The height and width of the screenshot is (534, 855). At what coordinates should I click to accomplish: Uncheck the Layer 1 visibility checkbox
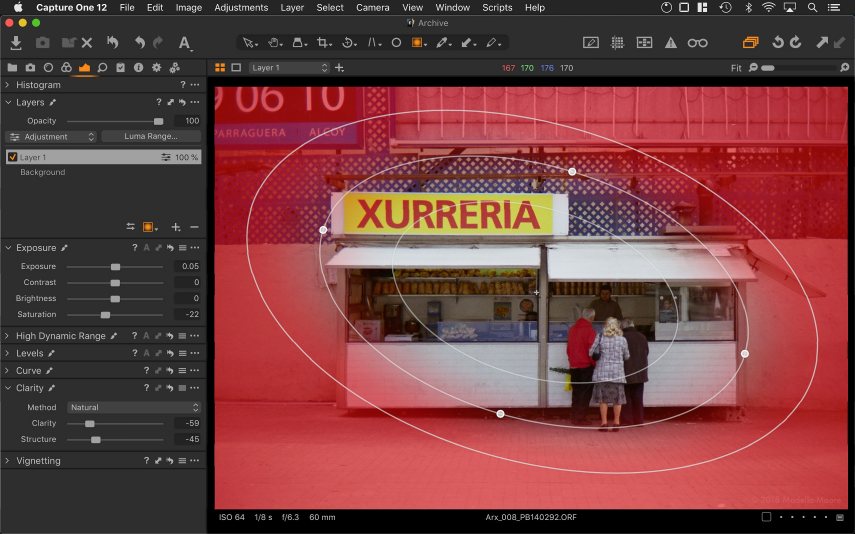pyautogui.click(x=13, y=157)
